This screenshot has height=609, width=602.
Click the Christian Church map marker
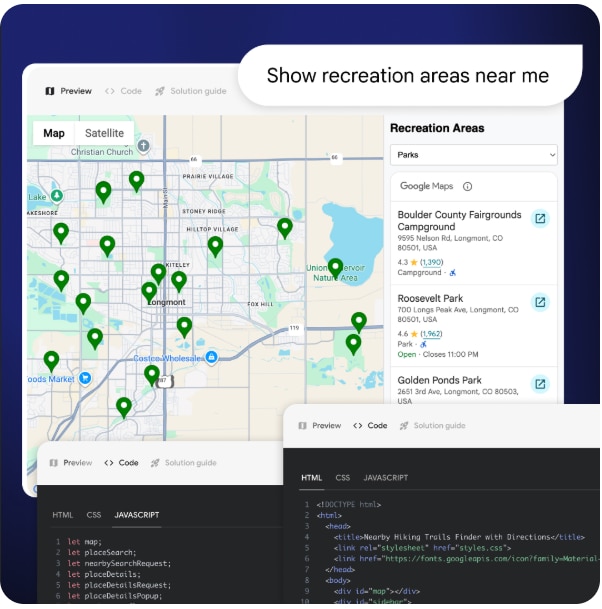[143, 146]
